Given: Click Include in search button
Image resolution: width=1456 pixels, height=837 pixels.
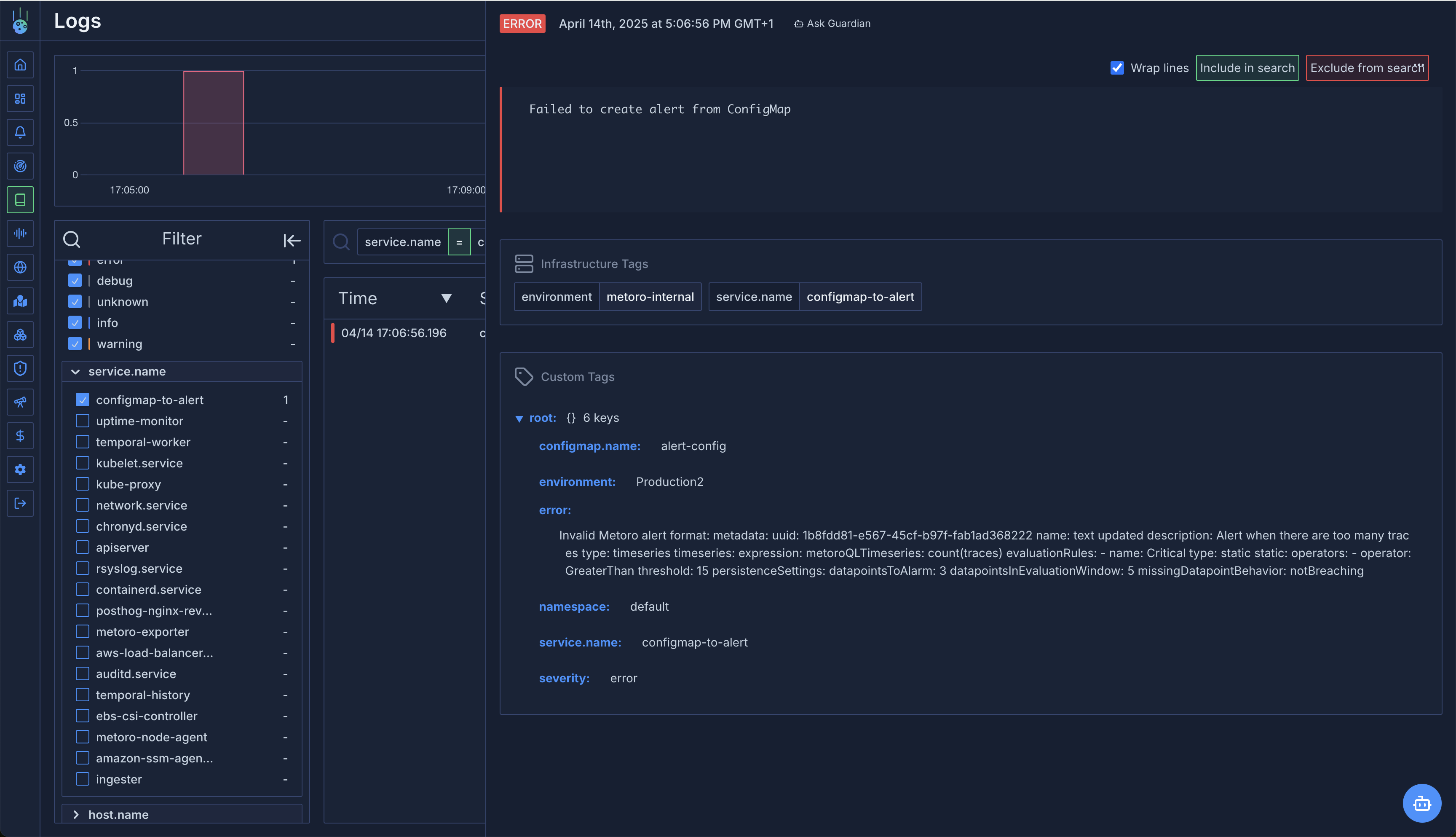Looking at the screenshot, I should (1247, 68).
